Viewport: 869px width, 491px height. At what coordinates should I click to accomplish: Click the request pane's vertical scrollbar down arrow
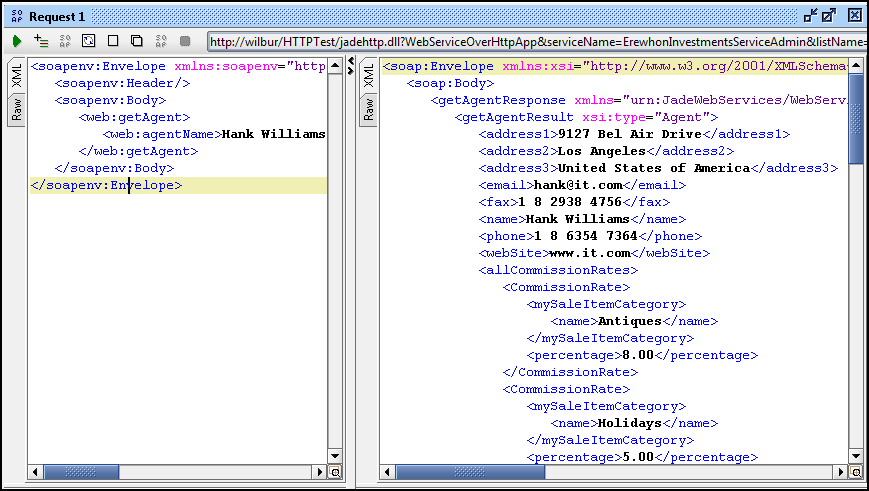click(x=335, y=456)
